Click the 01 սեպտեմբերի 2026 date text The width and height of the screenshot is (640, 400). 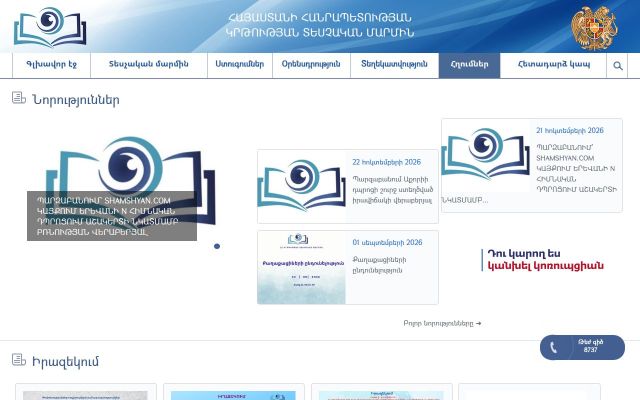tap(387, 242)
